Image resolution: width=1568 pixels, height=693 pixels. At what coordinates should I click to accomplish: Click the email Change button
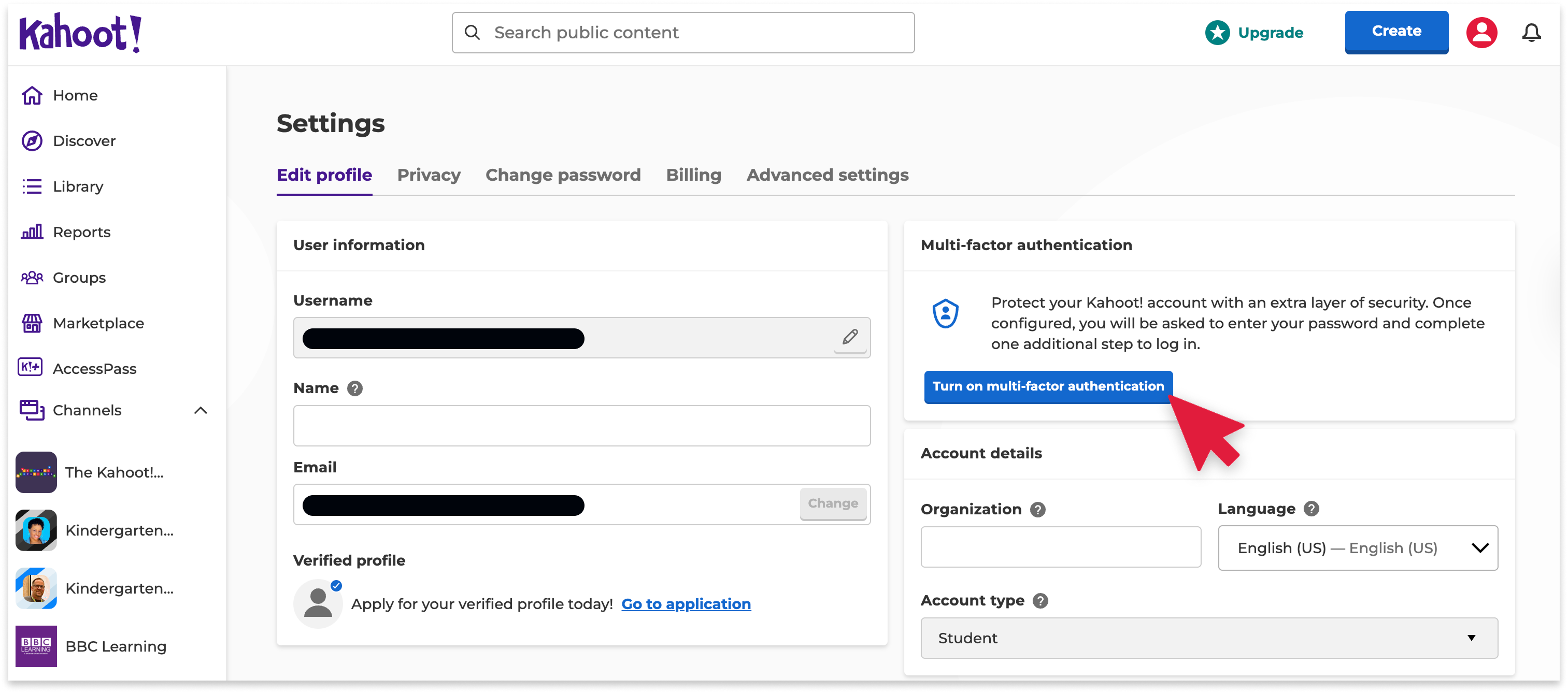833,504
